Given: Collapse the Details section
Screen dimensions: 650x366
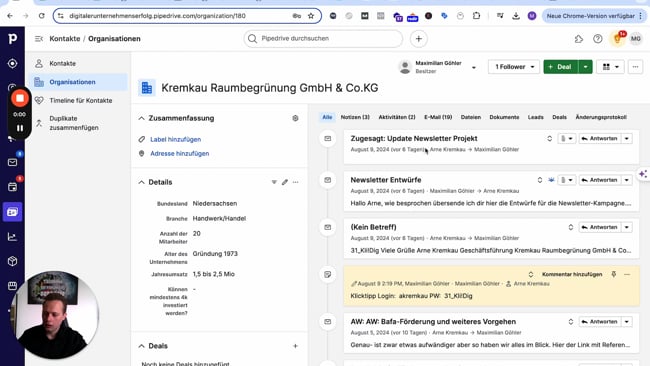Looking at the screenshot, I should point(141,182).
